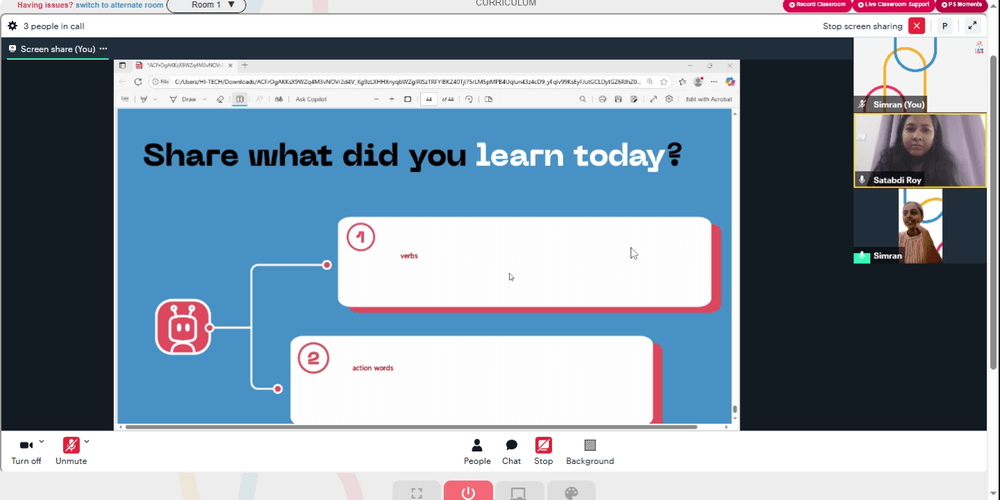Open the Room 1 dropdown
This screenshot has height=500, width=1000.
[206, 5]
